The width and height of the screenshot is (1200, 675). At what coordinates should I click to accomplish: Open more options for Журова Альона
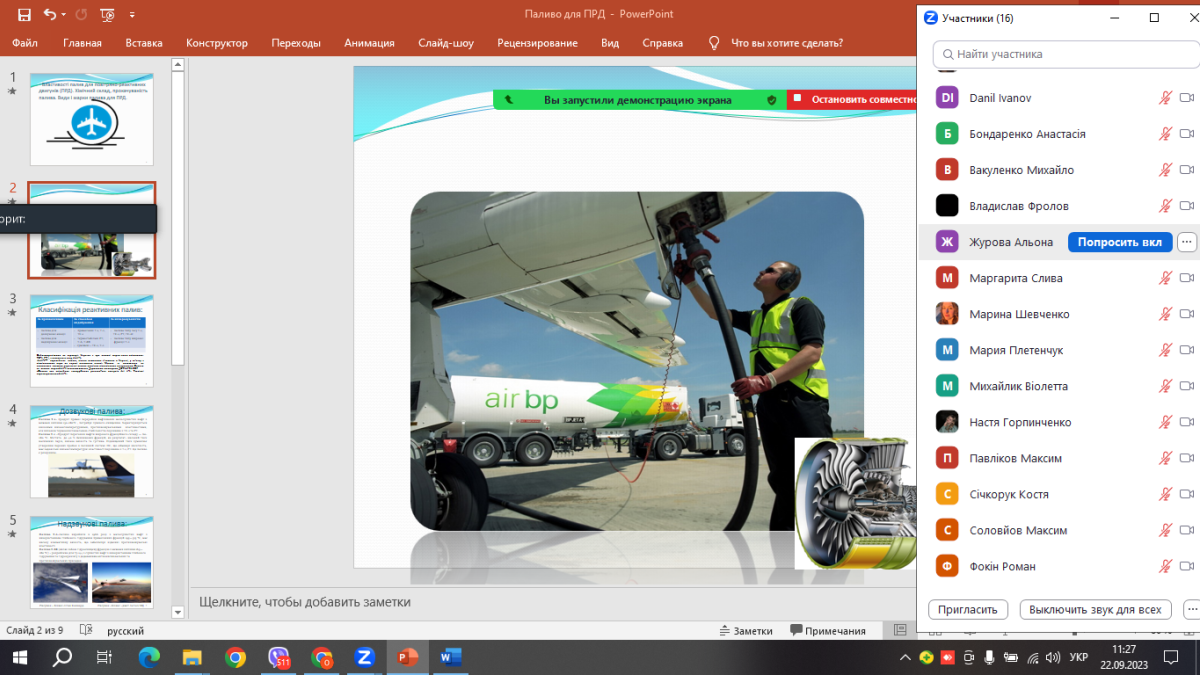pyautogui.click(x=1187, y=242)
